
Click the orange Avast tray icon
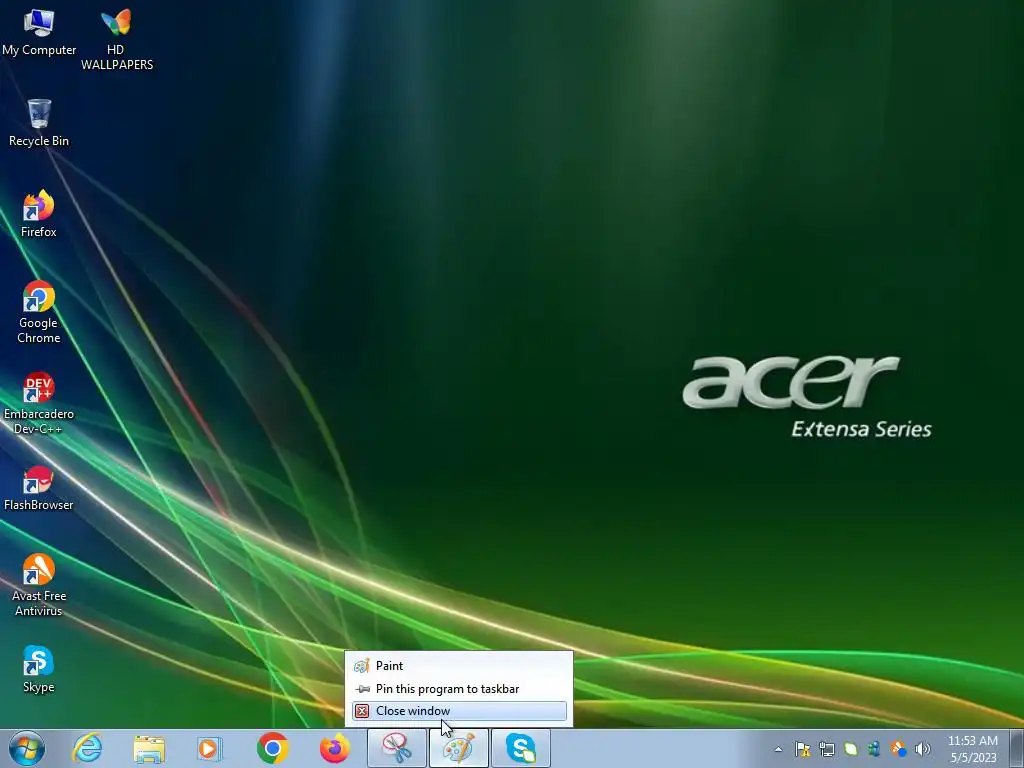899,749
